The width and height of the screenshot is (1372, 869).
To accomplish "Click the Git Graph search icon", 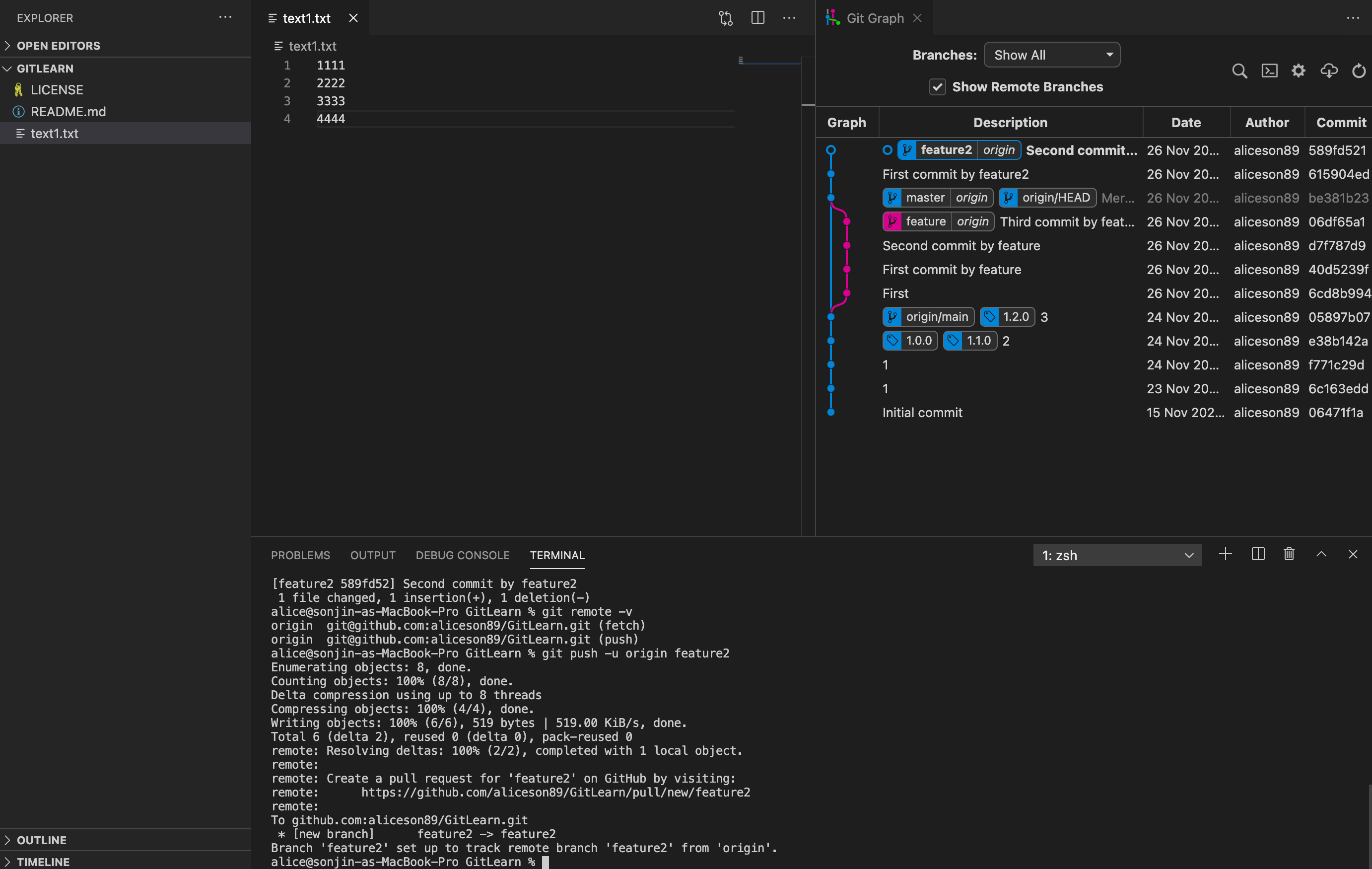I will click(x=1239, y=71).
